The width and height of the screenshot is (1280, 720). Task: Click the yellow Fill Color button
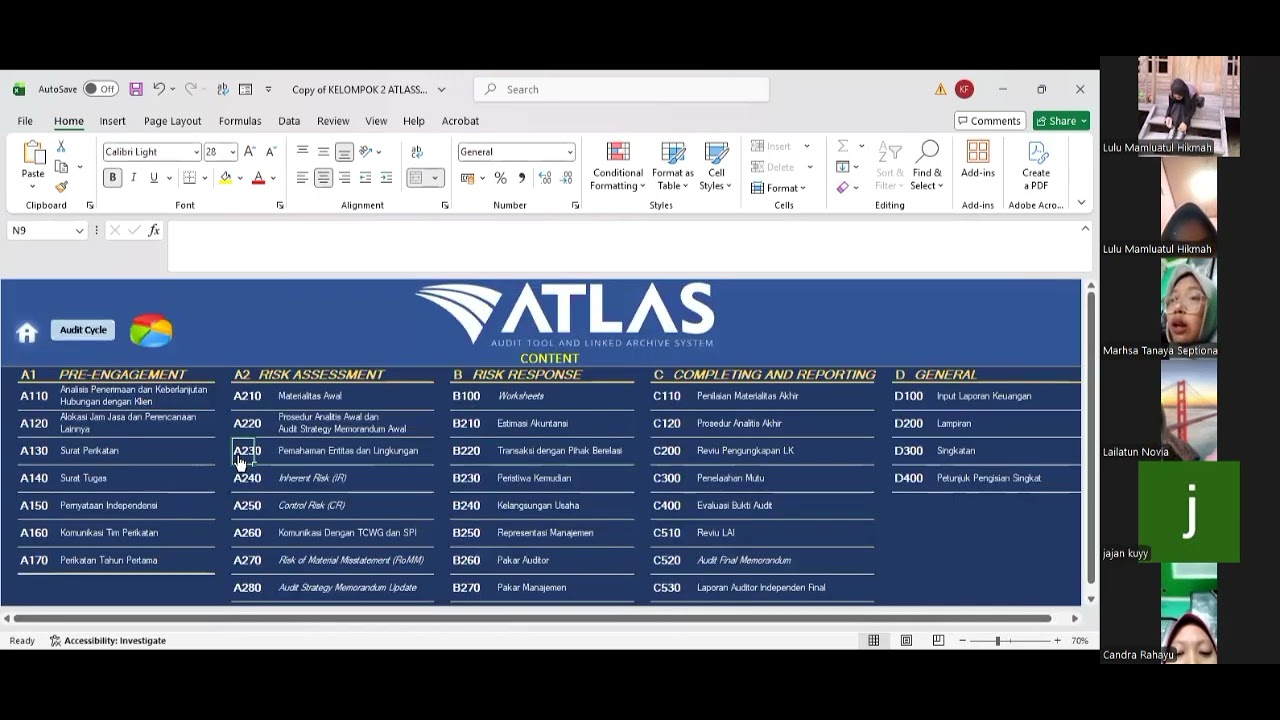coord(226,178)
